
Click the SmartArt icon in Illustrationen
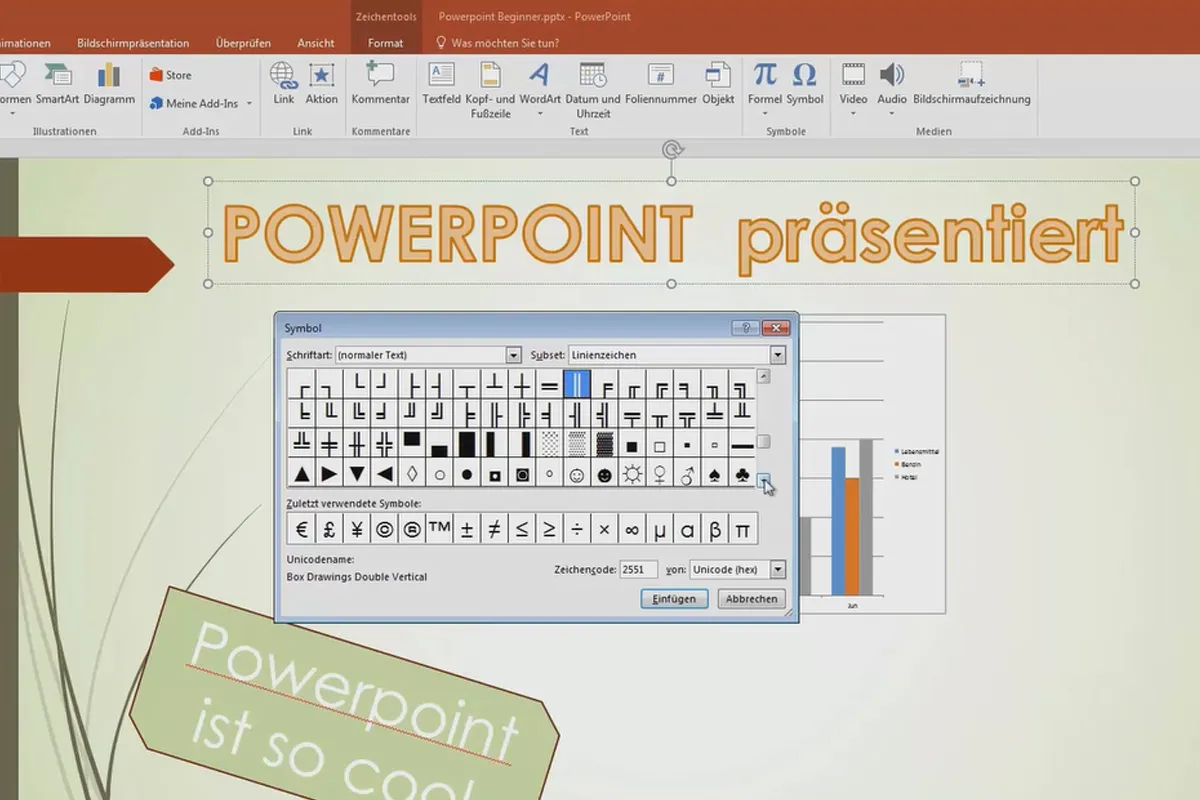tap(57, 75)
